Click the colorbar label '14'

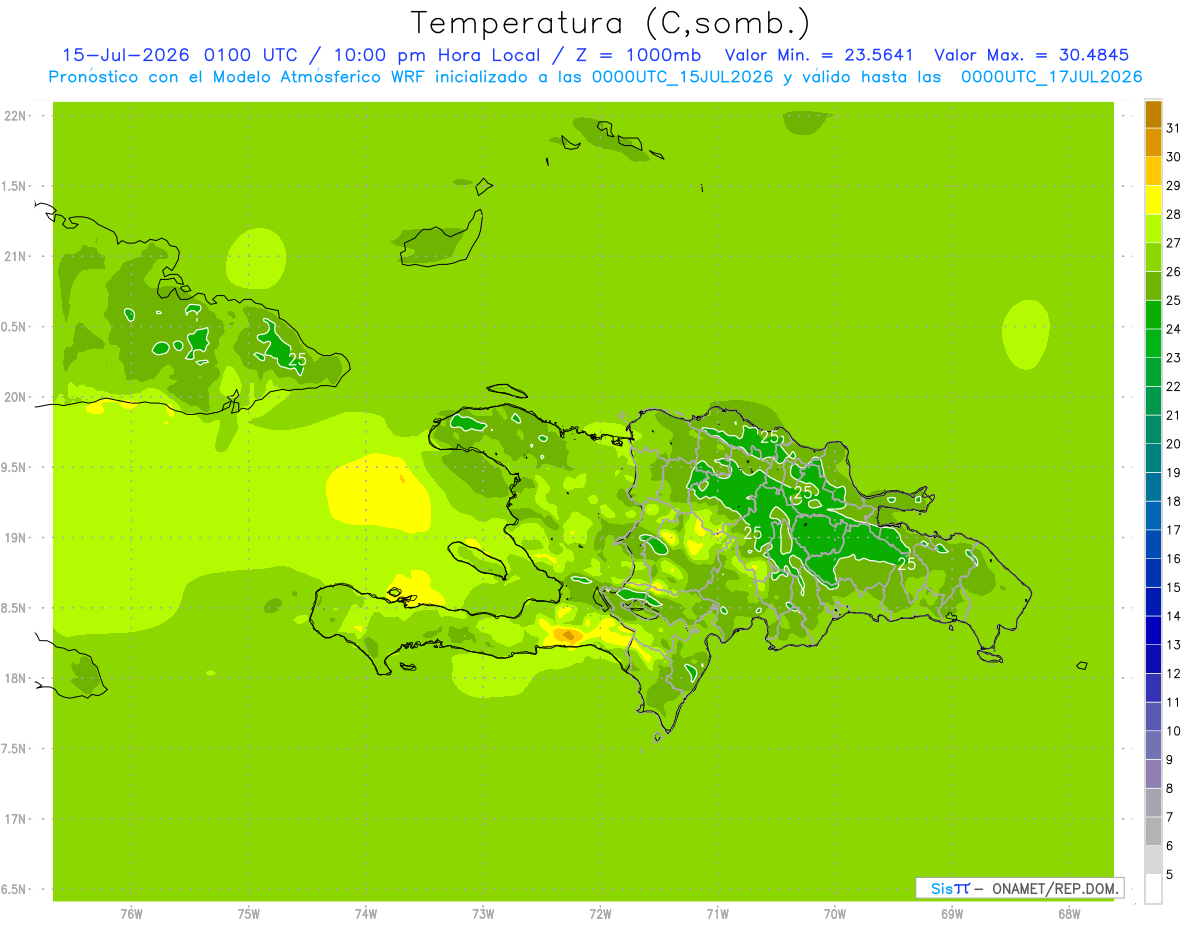(x=1173, y=616)
